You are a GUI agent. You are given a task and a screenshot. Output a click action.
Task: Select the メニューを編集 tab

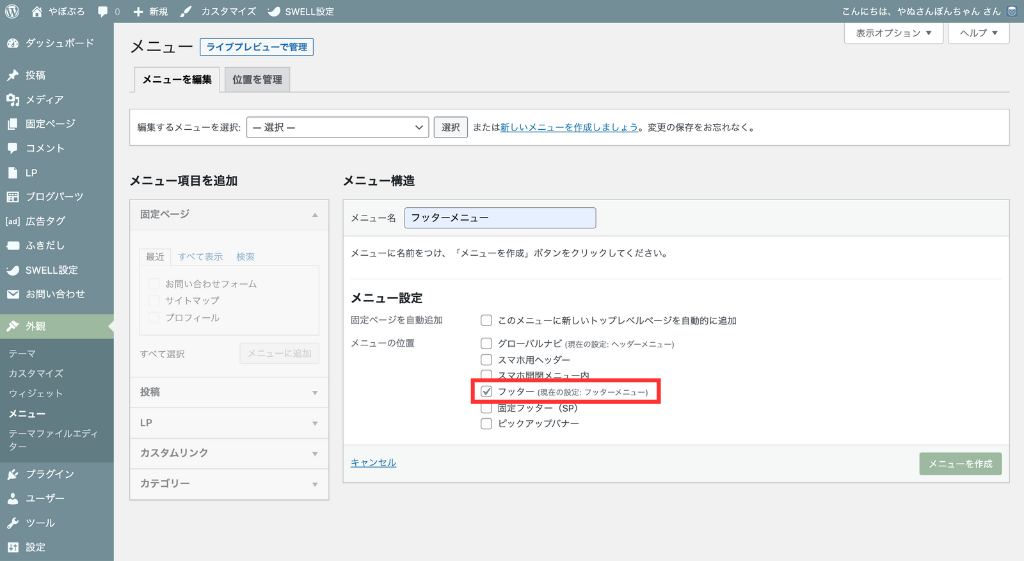click(x=177, y=80)
